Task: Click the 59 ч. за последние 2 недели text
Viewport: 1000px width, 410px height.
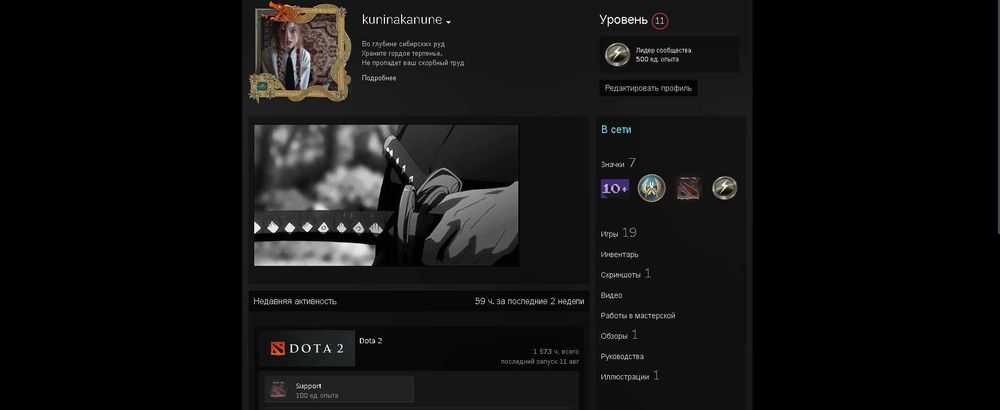Action: coord(529,301)
